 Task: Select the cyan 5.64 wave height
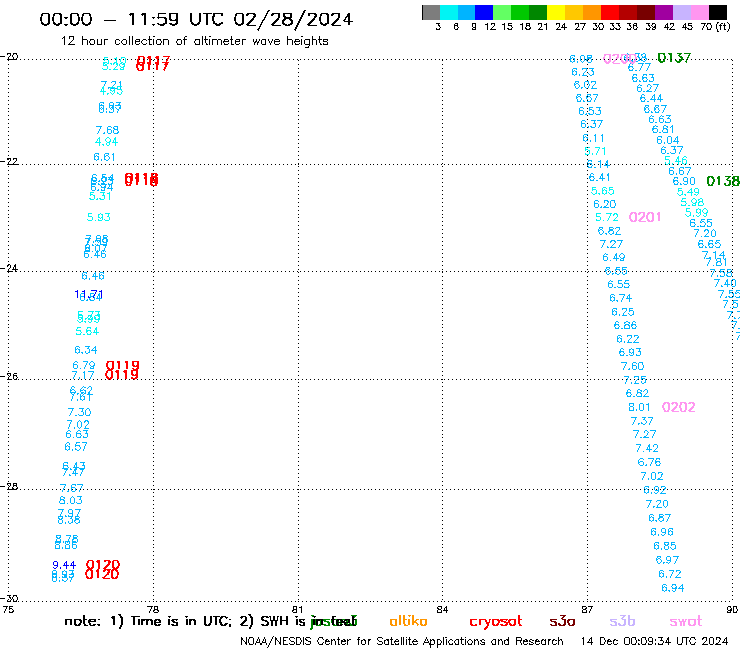[87, 331]
